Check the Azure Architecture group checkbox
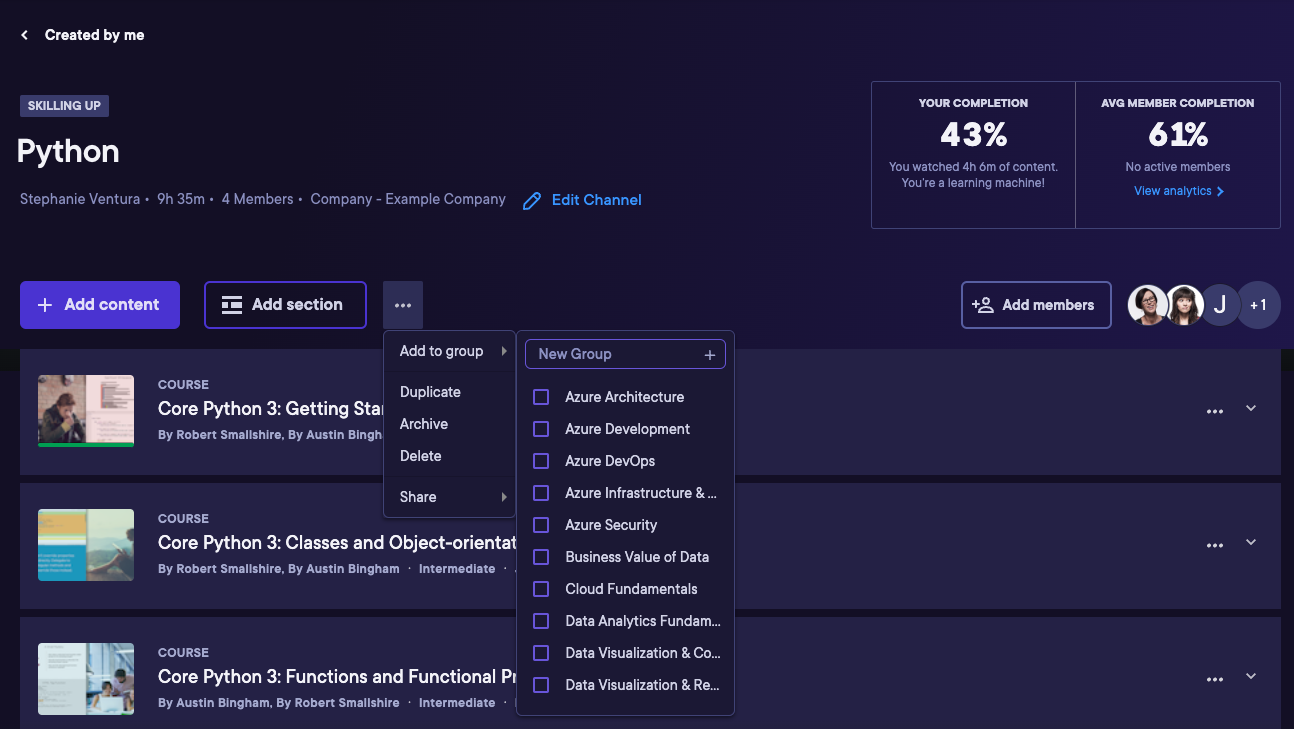This screenshot has height=729, width=1294. click(541, 397)
